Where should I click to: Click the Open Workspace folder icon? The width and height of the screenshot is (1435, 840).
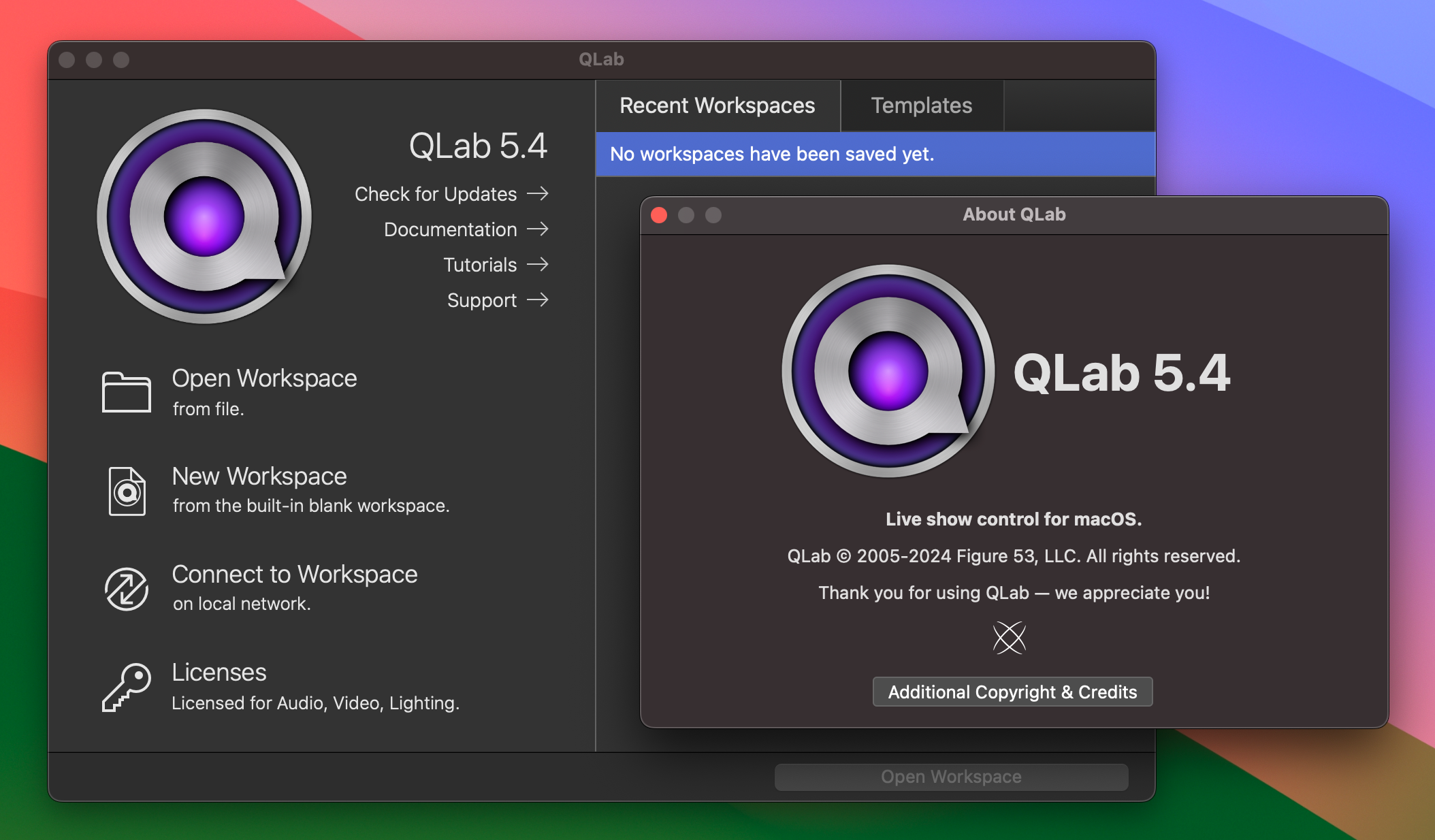[x=127, y=390]
